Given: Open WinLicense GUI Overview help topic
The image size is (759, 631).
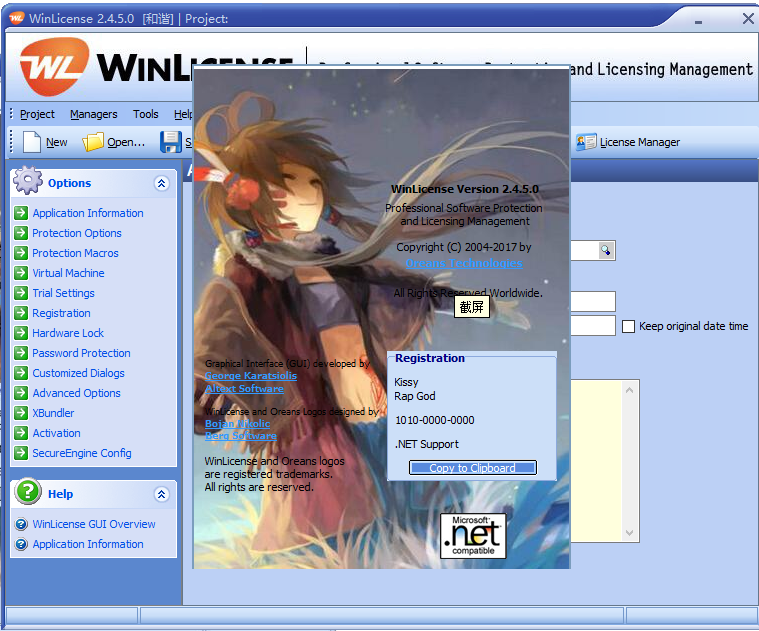Looking at the screenshot, I should tap(94, 524).
